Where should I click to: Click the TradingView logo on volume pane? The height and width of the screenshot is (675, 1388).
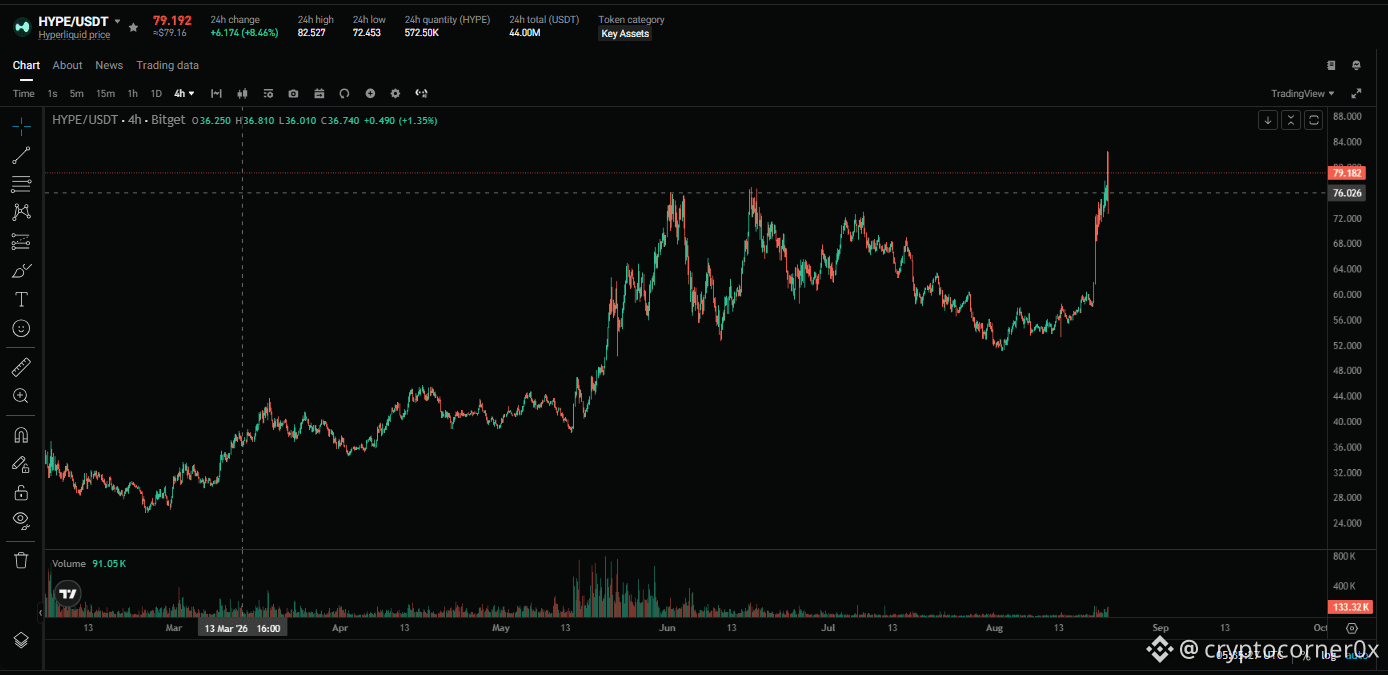pyautogui.click(x=67, y=593)
